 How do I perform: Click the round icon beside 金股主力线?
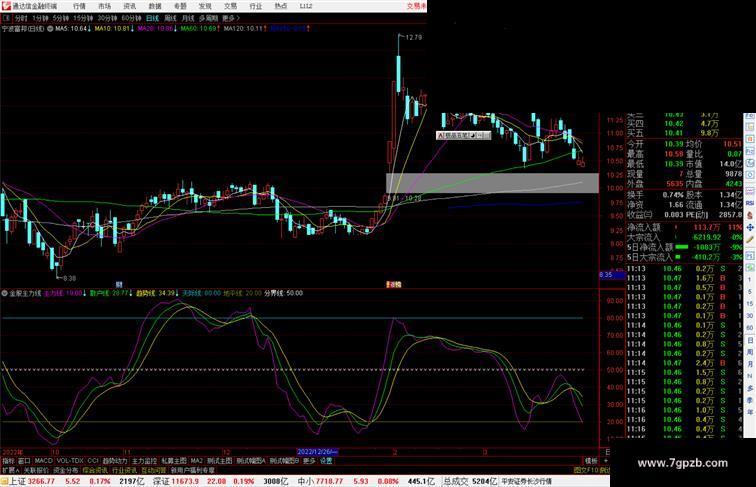pyautogui.click(x=4, y=293)
